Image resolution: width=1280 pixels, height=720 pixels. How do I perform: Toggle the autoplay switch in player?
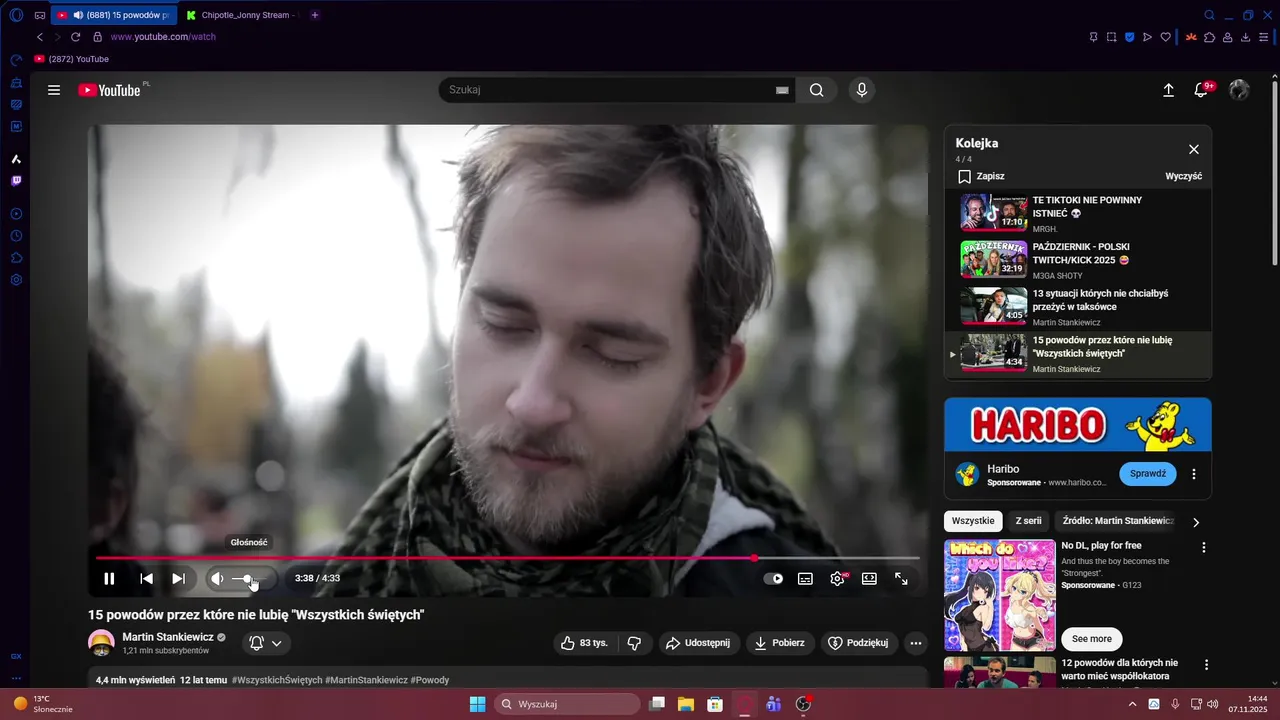(x=774, y=578)
